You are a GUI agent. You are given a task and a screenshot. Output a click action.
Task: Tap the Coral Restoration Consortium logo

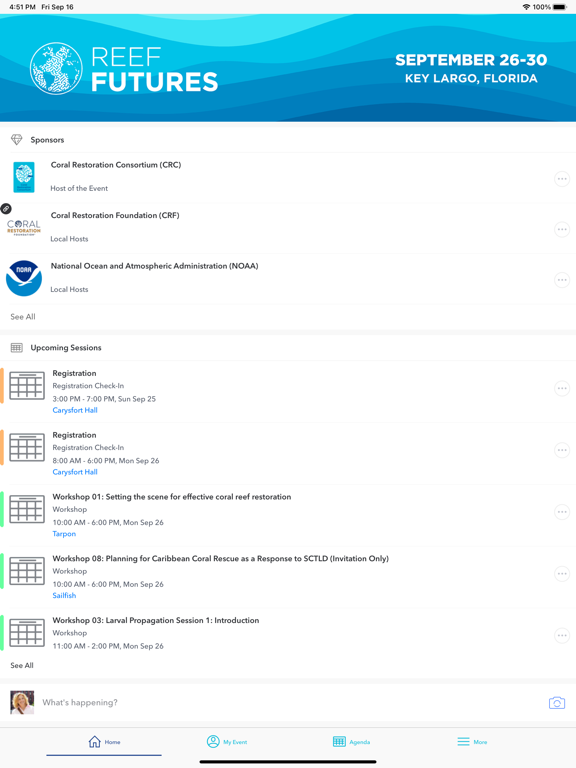click(24, 177)
